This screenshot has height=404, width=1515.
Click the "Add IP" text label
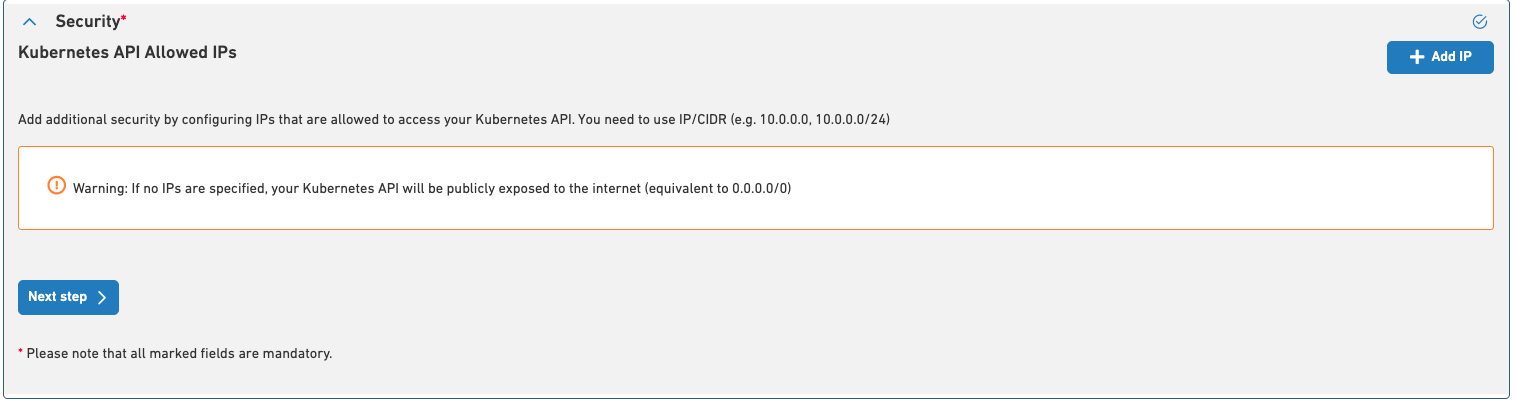[1451, 57]
